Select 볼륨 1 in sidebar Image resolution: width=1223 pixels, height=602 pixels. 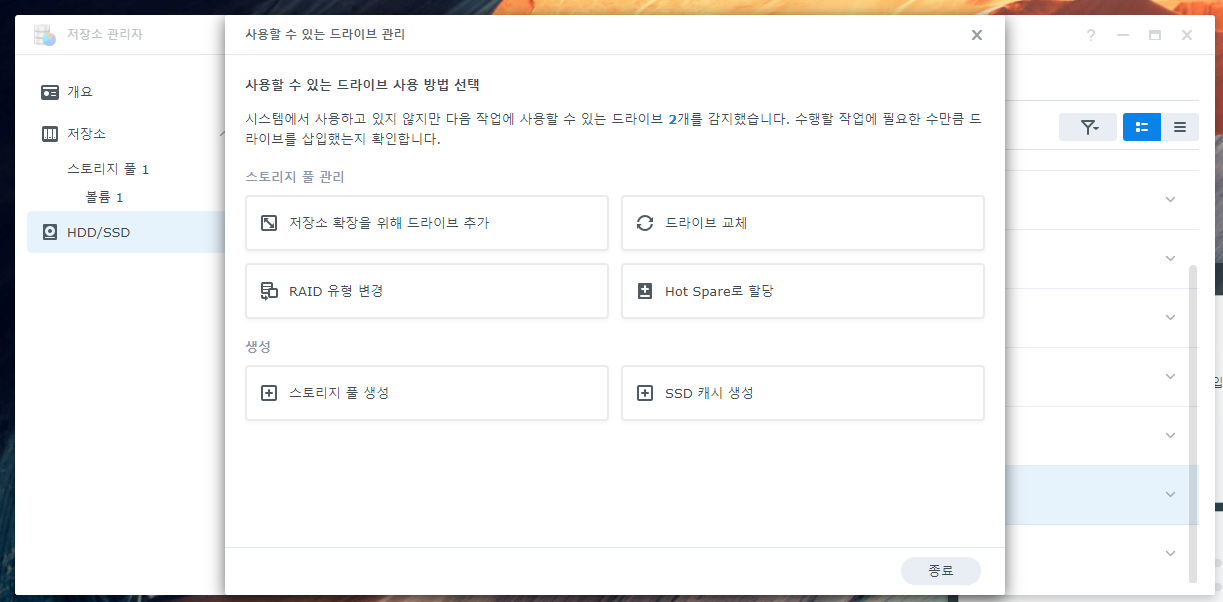tap(104, 197)
